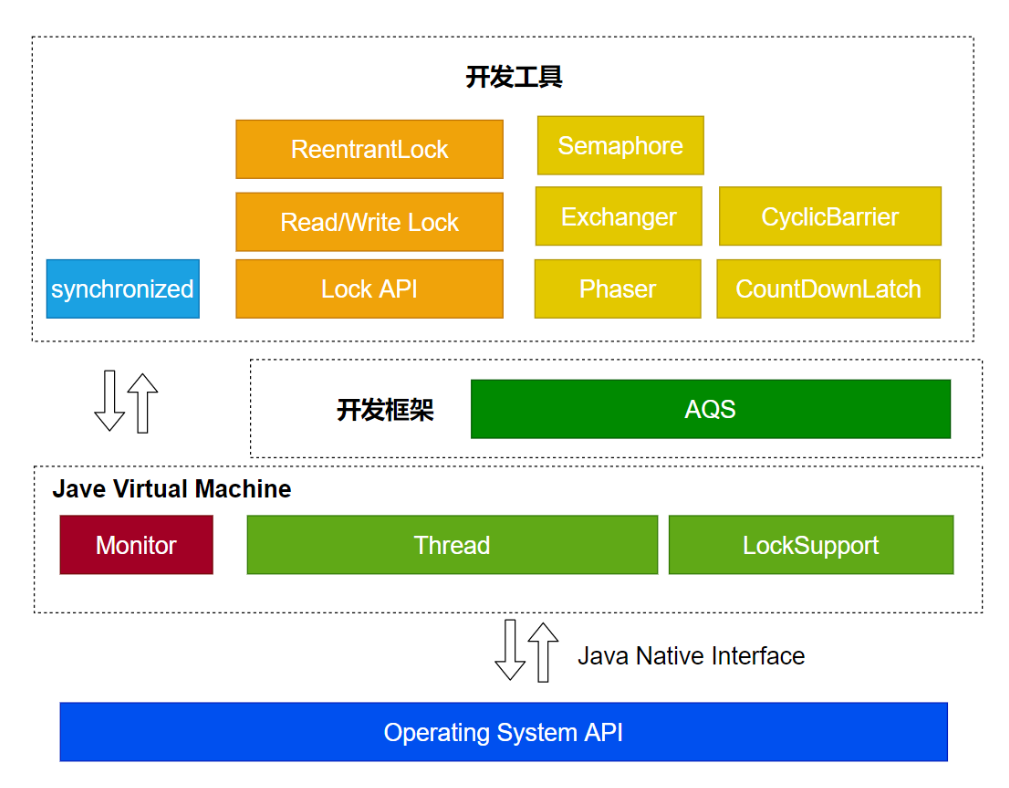This screenshot has width=1009, height=788.
Task: Select the Read/Write Lock box
Action: 369,222
